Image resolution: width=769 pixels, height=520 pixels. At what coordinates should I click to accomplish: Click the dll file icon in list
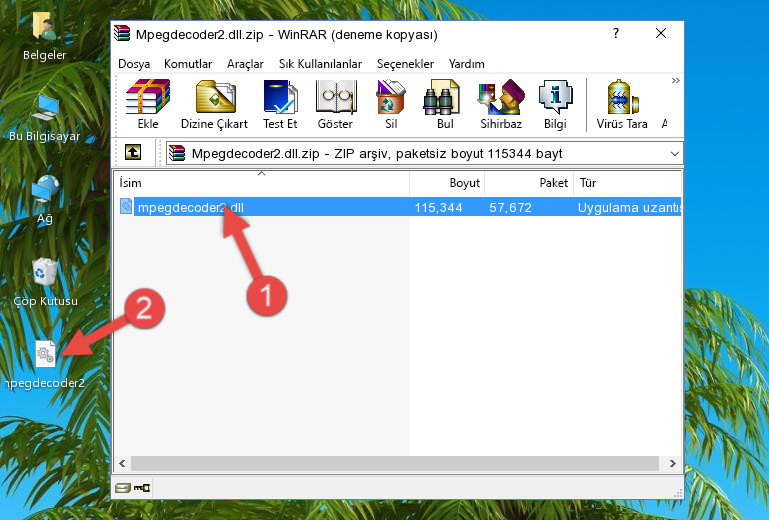coord(126,207)
